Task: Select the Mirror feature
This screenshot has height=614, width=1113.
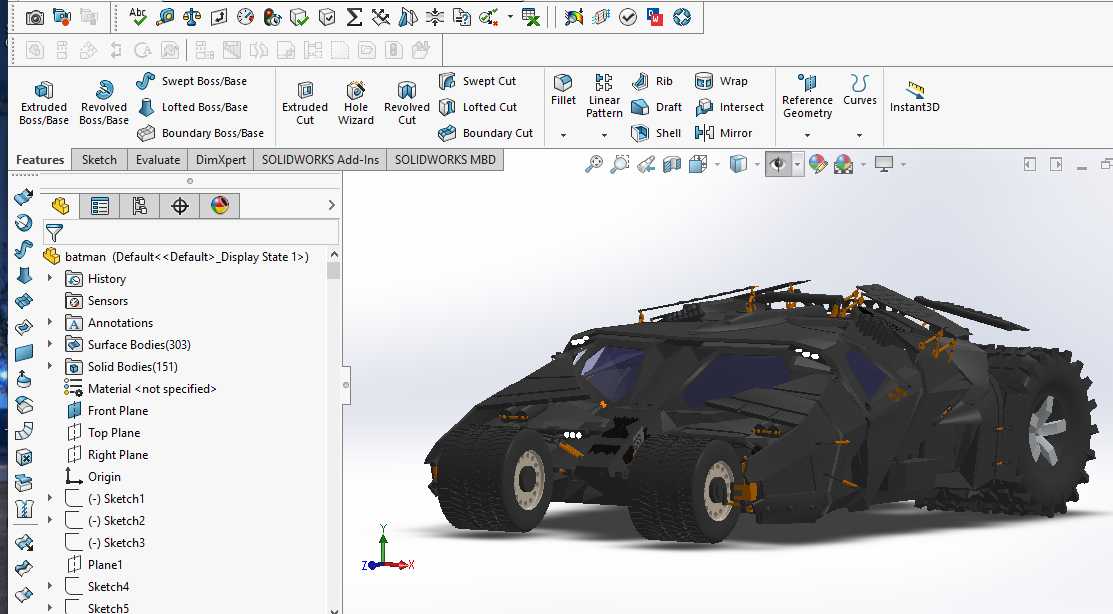Action: tap(723, 133)
